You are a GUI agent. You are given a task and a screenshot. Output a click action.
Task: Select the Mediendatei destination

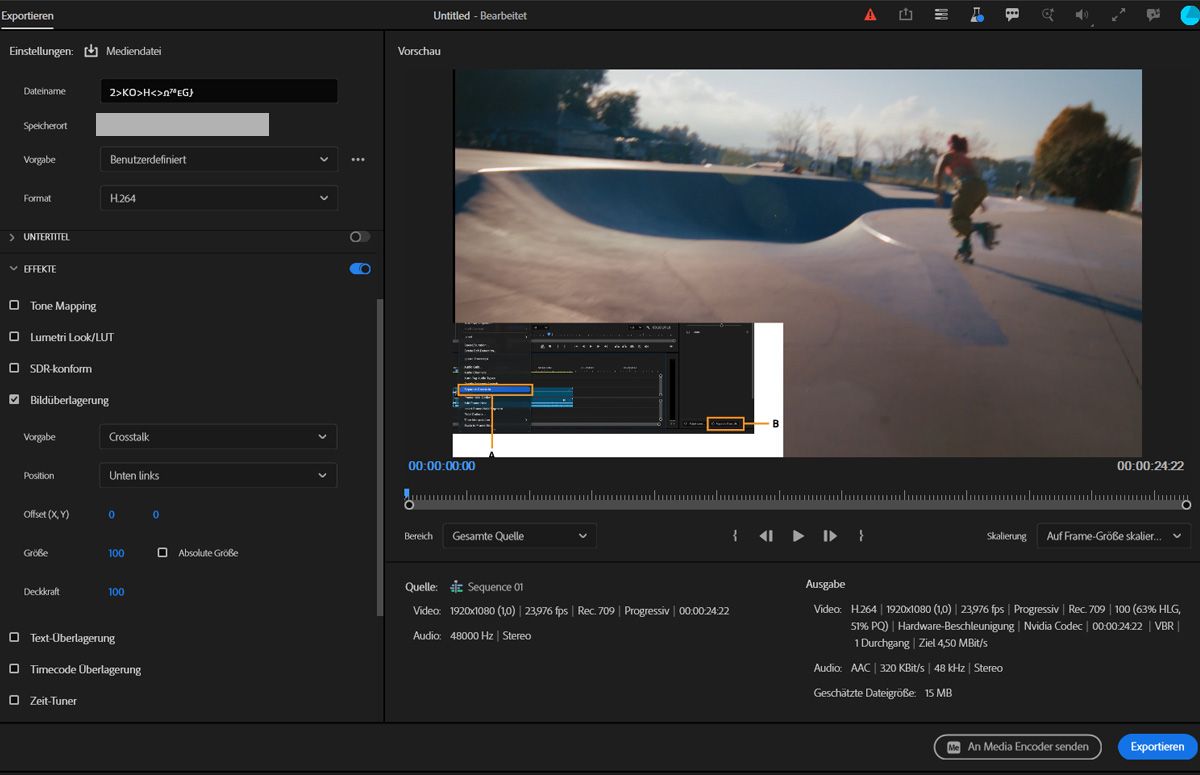pos(133,51)
